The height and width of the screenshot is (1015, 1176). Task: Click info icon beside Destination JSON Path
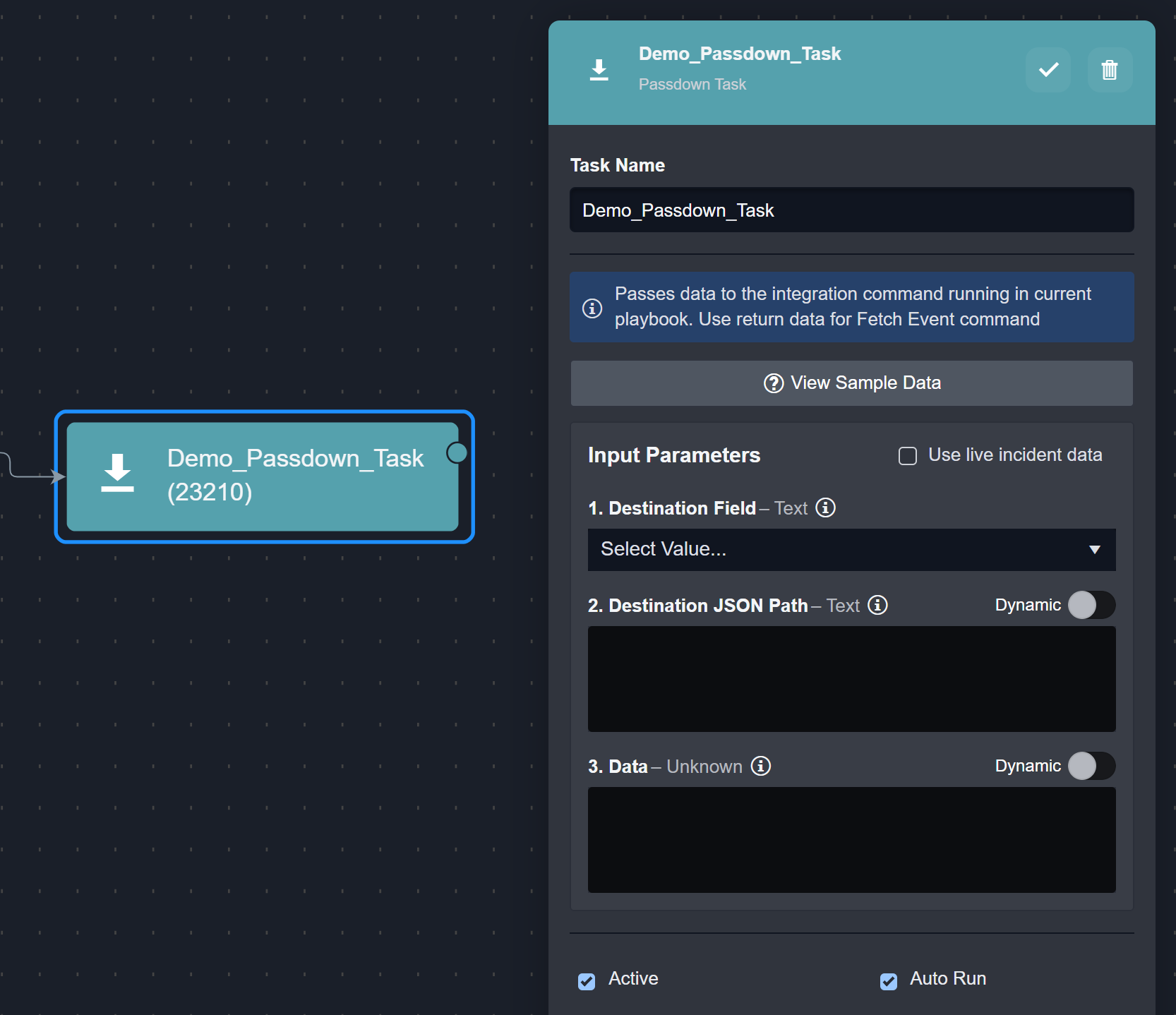pyautogui.click(x=877, y=606)
